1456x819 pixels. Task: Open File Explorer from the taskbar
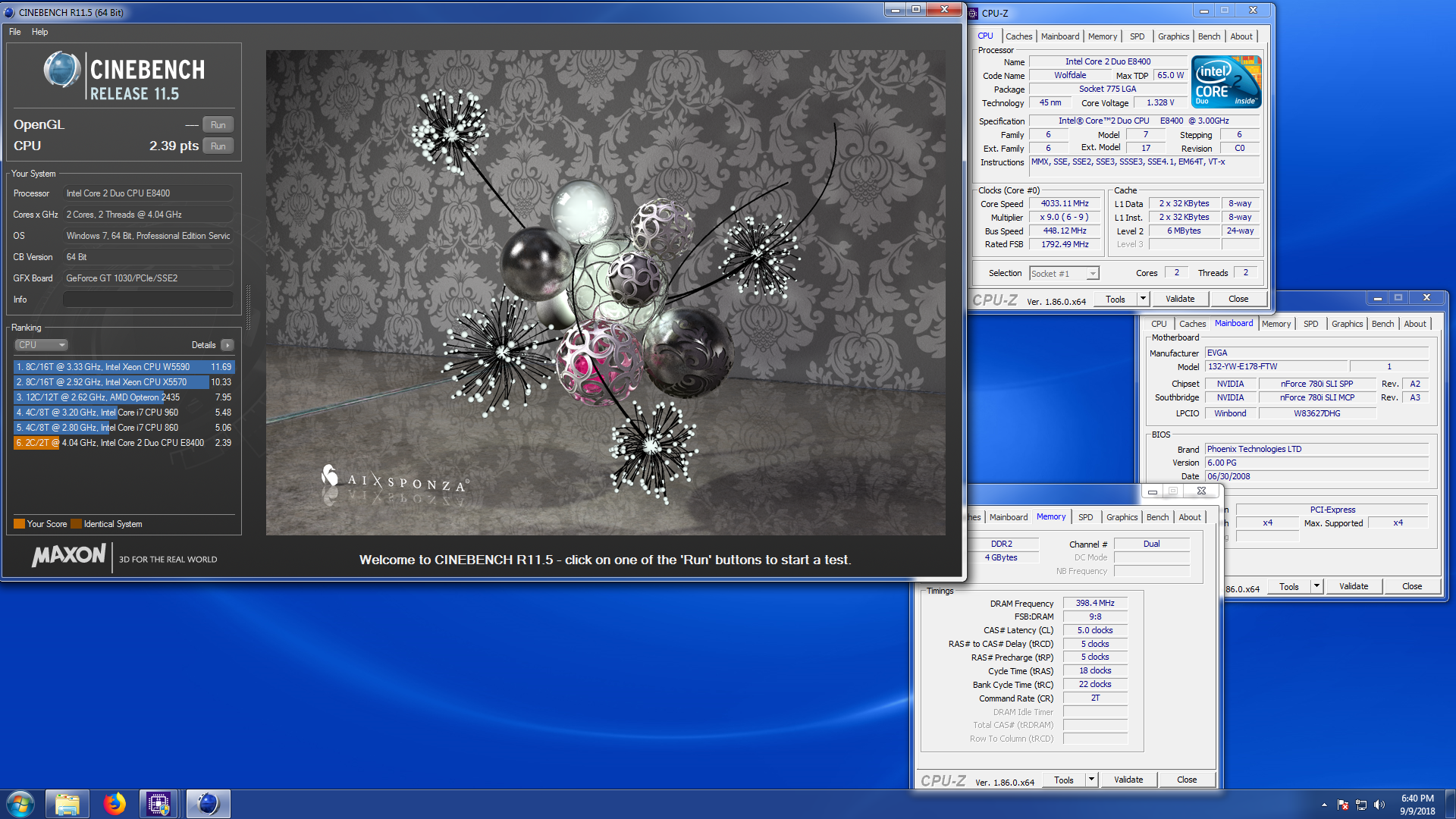click(67, 804)
